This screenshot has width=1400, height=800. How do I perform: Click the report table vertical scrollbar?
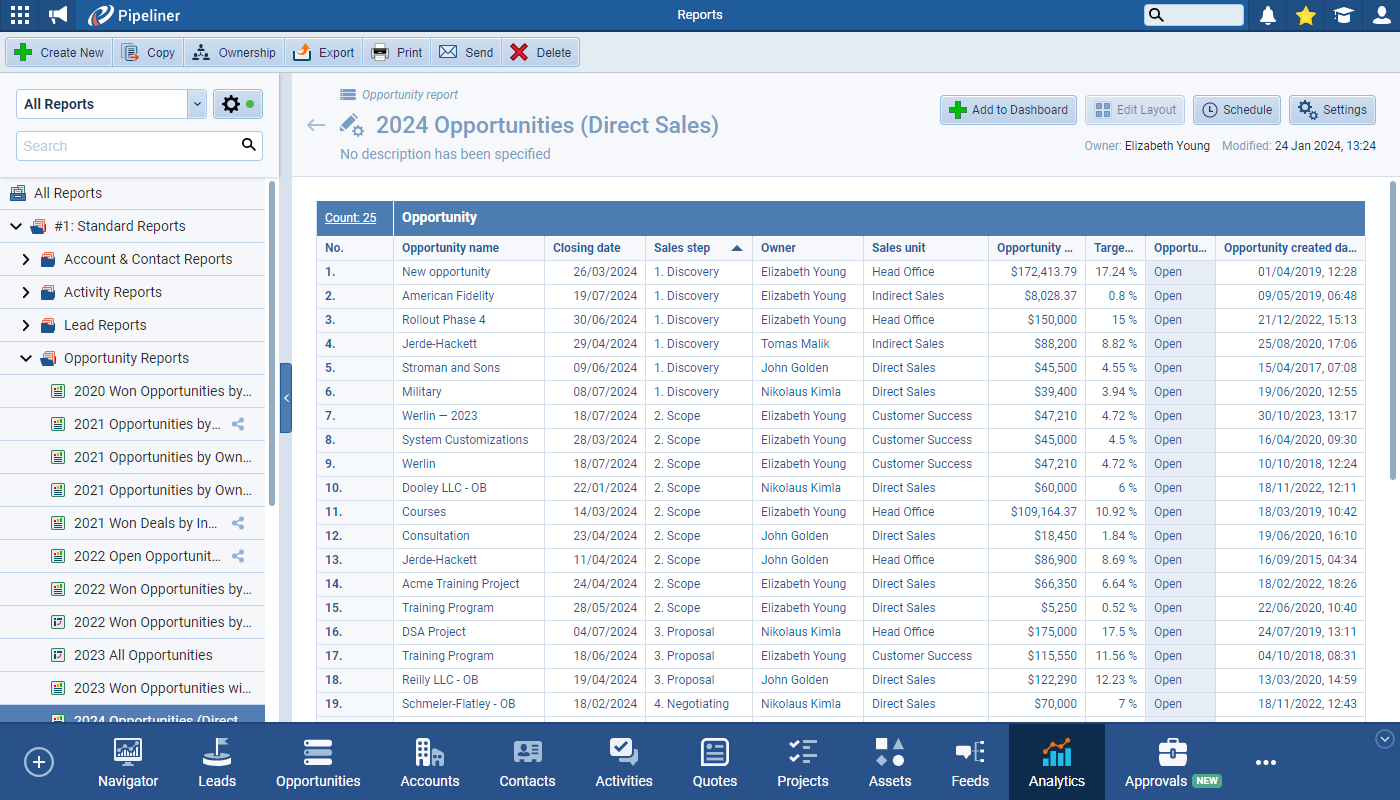pyautogui.click(x=1392, y=400)
